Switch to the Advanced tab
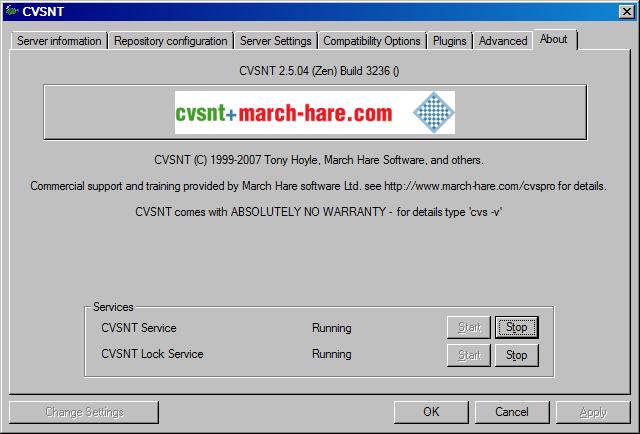640x434 pixels. click(503, 41)
